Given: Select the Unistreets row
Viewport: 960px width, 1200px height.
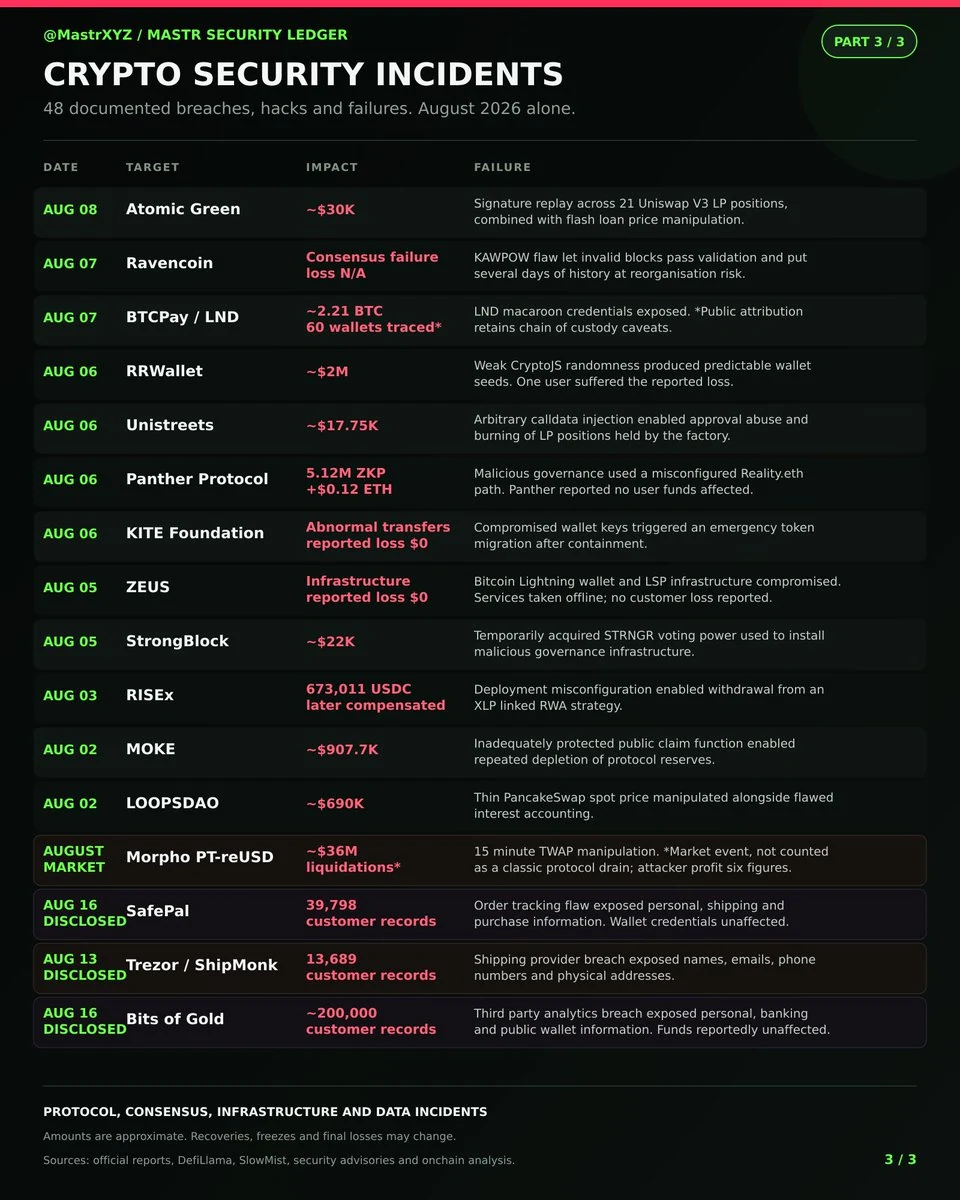Looking at the screenshot, I should [x=480, y=427].
